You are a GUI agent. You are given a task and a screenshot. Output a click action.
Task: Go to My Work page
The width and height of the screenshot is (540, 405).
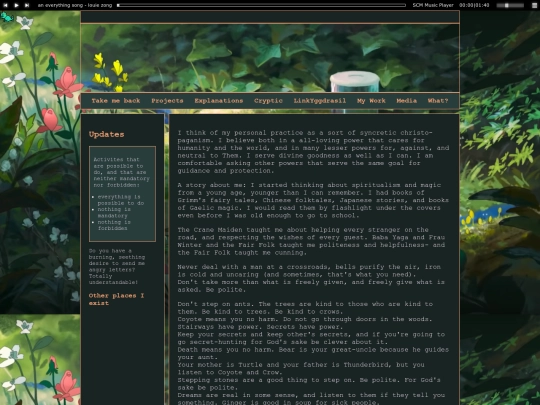(x=371, y=101)
